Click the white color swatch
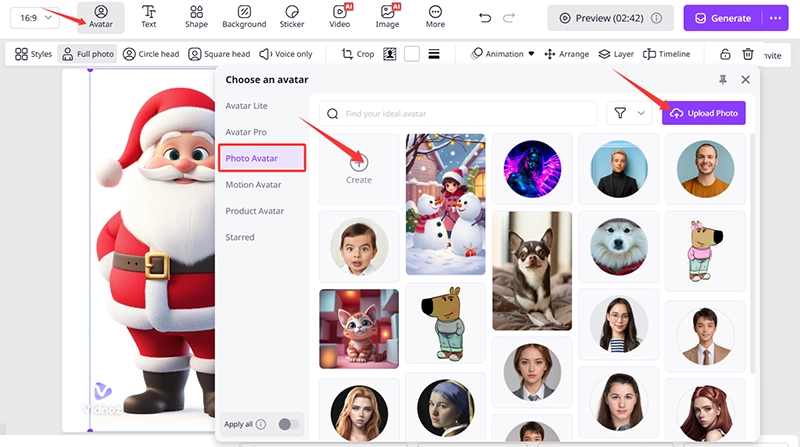 (412, 54)
